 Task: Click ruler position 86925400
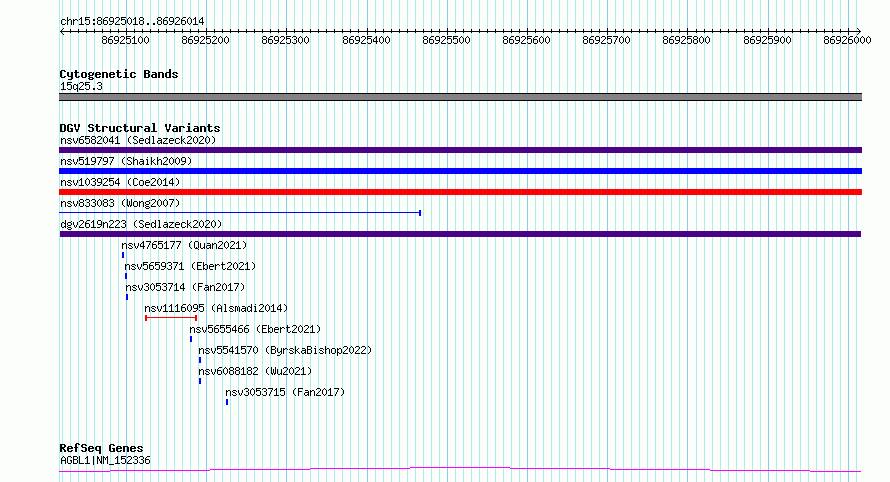click(x=367, y=40)
